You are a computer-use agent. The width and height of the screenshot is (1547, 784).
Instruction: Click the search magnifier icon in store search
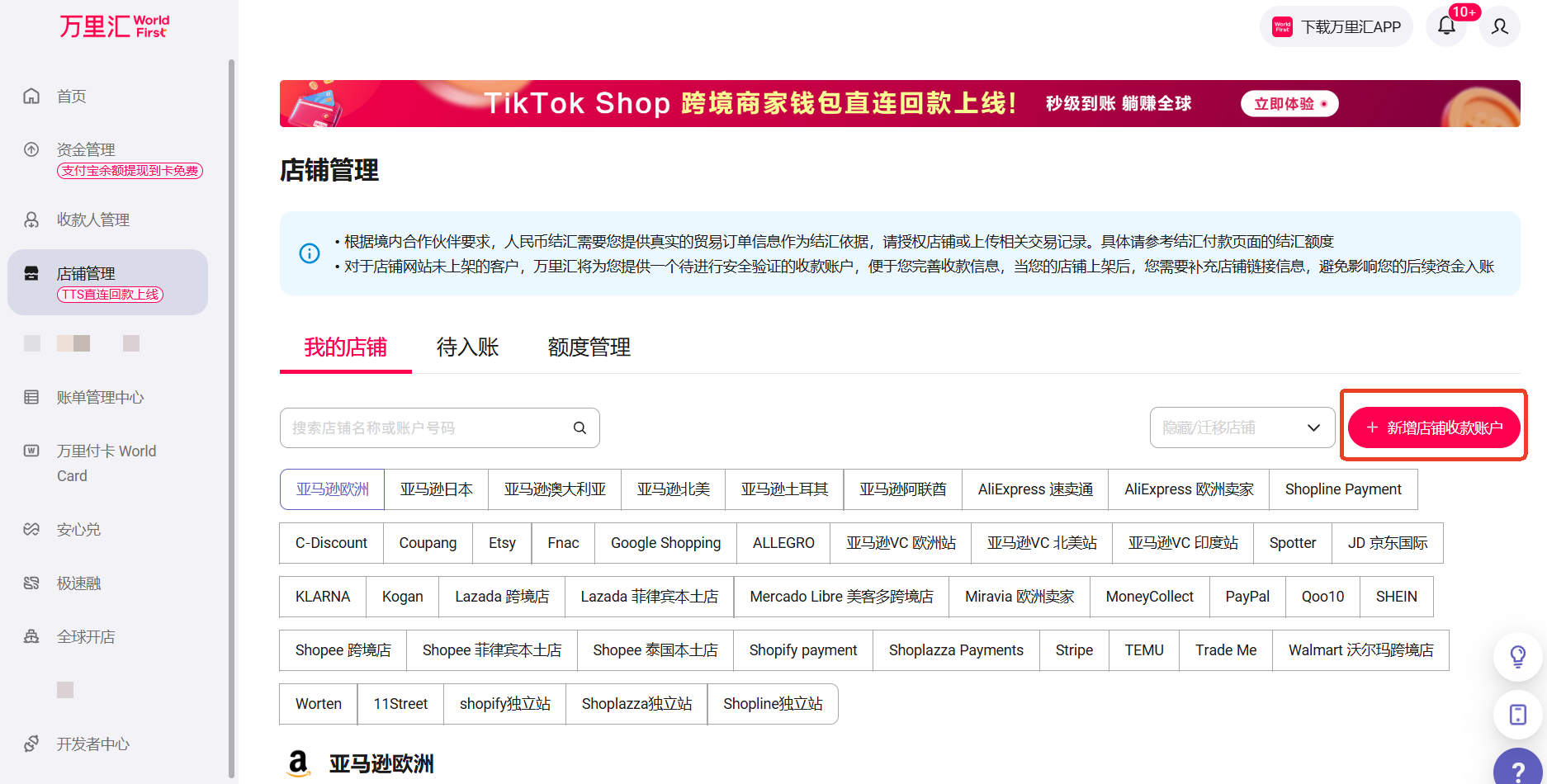coord(580,427)
